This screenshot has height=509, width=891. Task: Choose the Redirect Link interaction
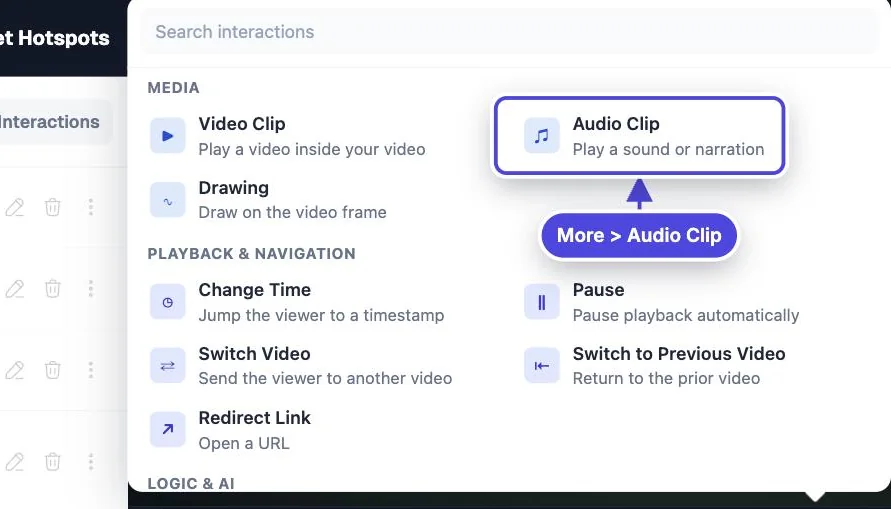pyautogui.click(x=231, y=430)
